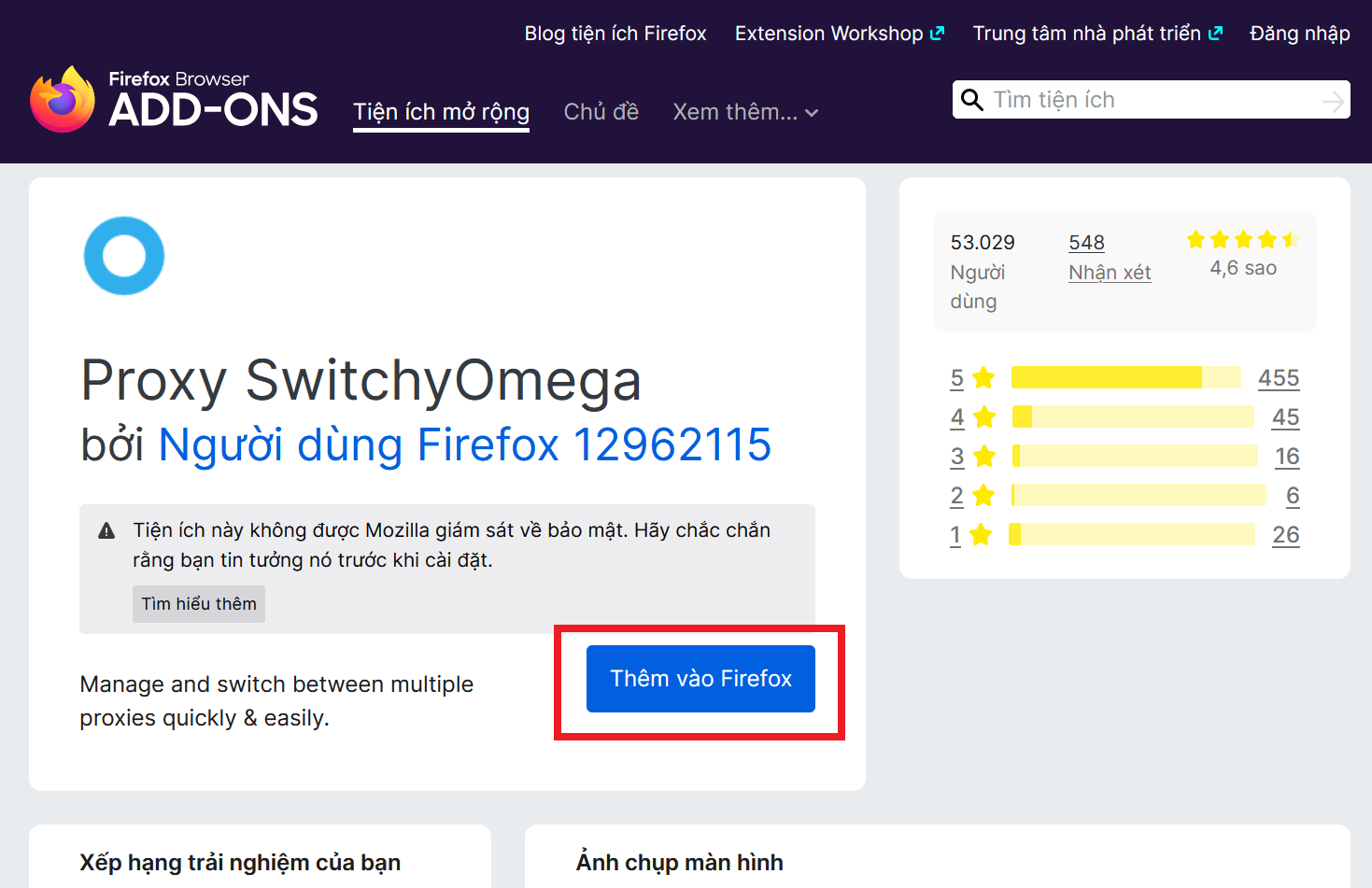Screen dimensions: 1372x888
Task: Click the star icon next to 2
Action: point(983,496)
